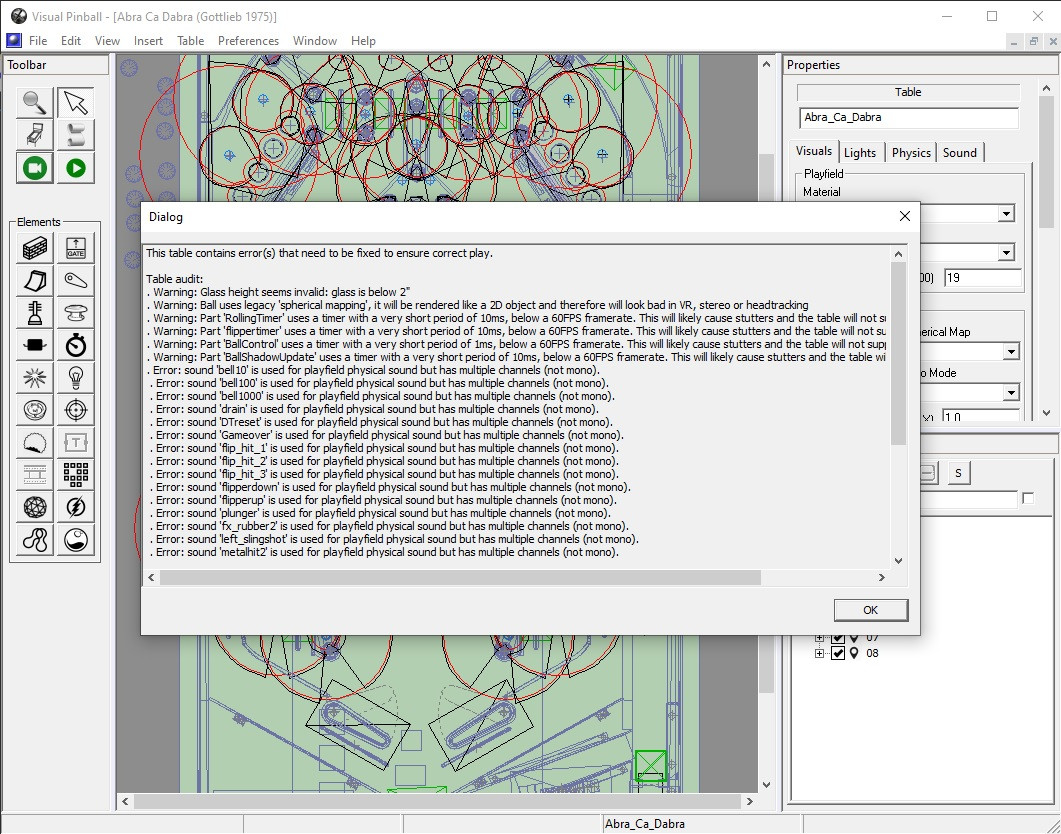Image resolution: width=1061 pixels, height=834 pixels.
Task: Insert a Target crosshair element
Action: (75, 410)
